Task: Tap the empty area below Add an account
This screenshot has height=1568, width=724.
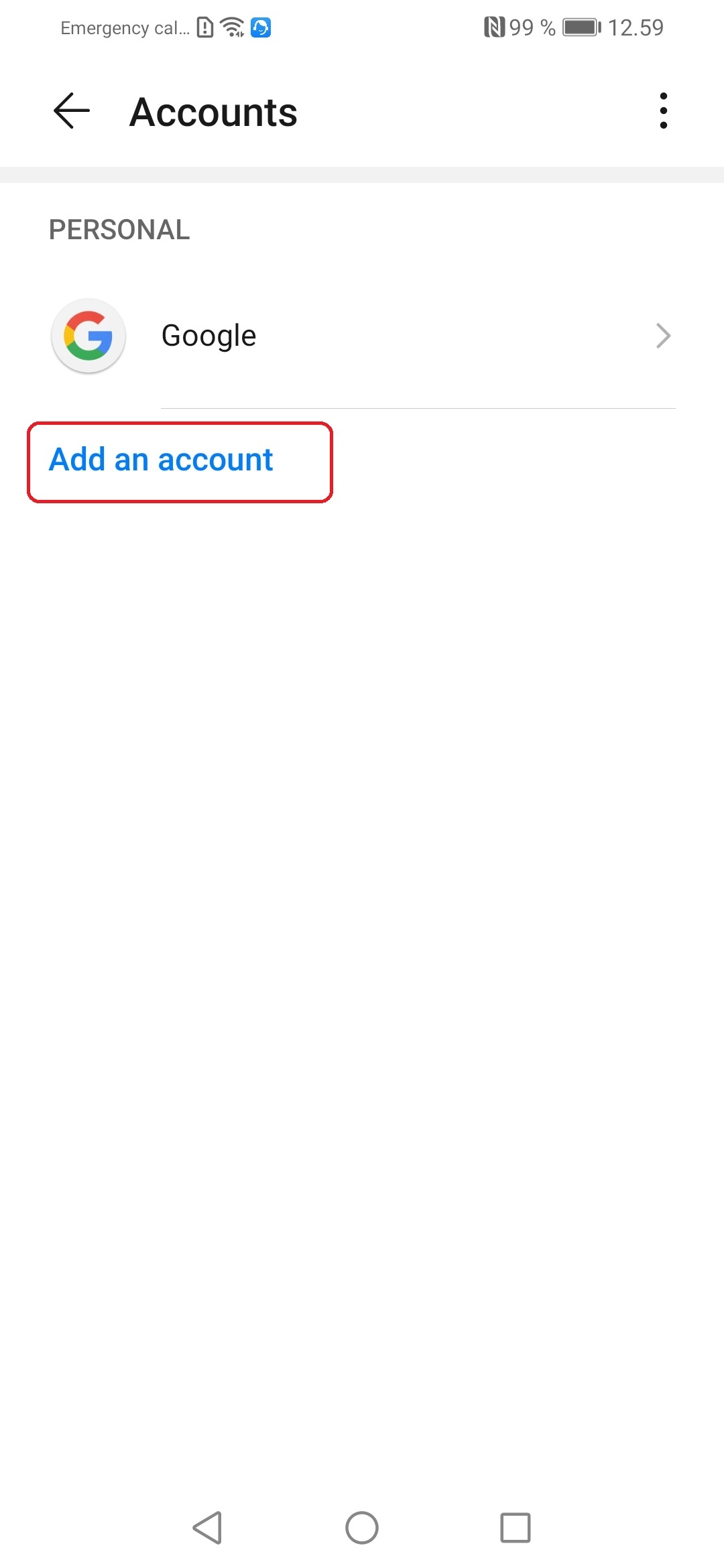Action: coord(362,972)
